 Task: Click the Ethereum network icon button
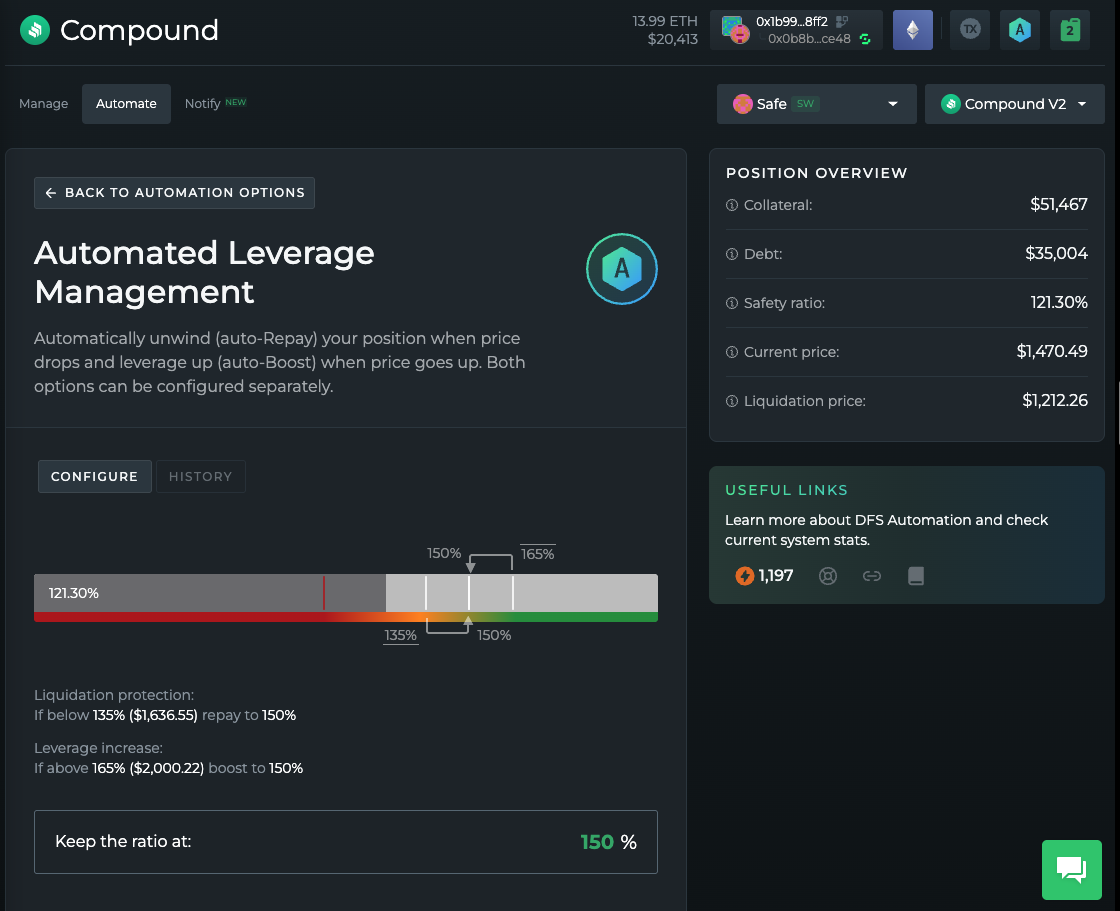[x=912, y=30]
